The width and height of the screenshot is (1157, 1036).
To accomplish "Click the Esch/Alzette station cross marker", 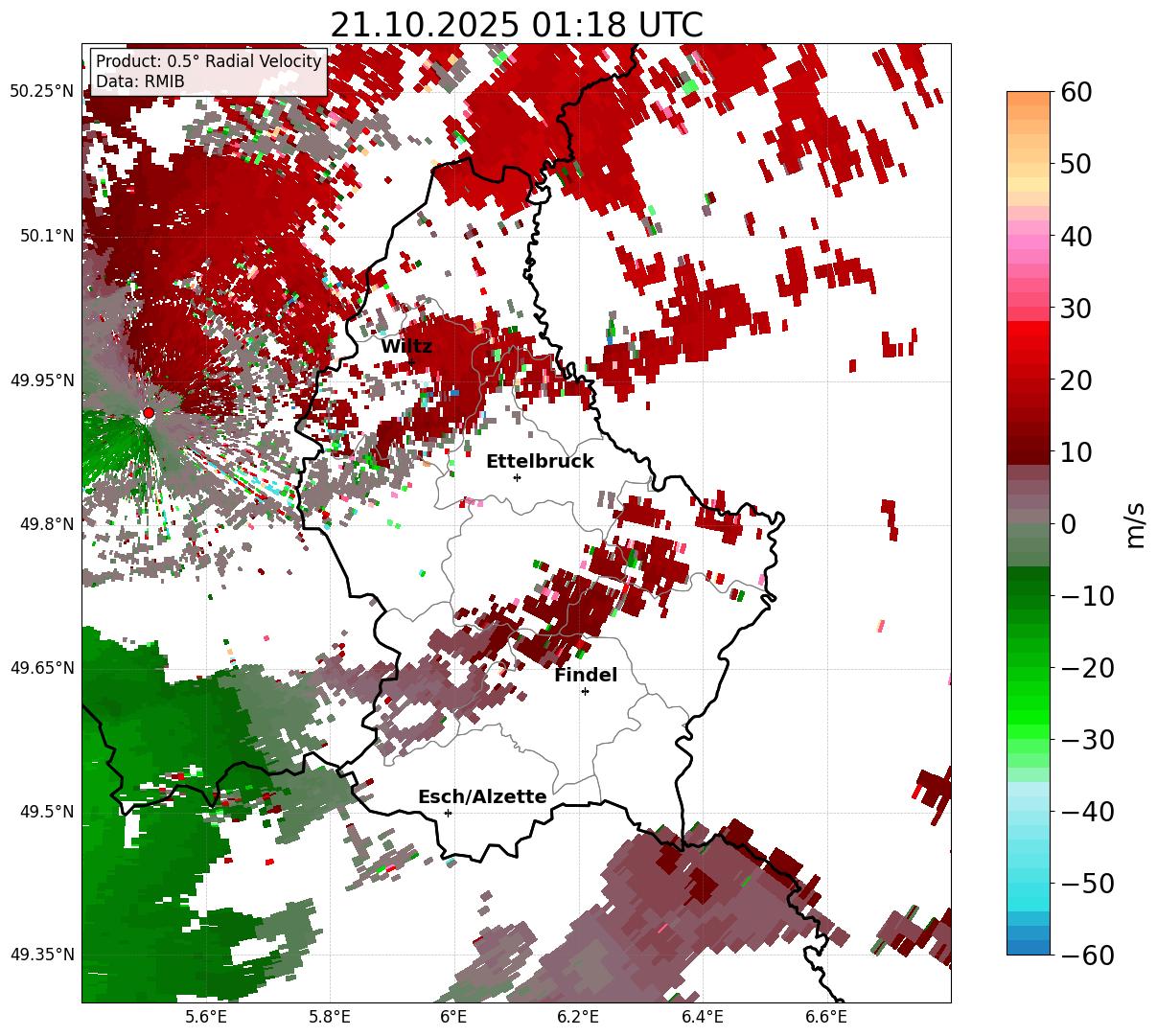I will point(448,813).
